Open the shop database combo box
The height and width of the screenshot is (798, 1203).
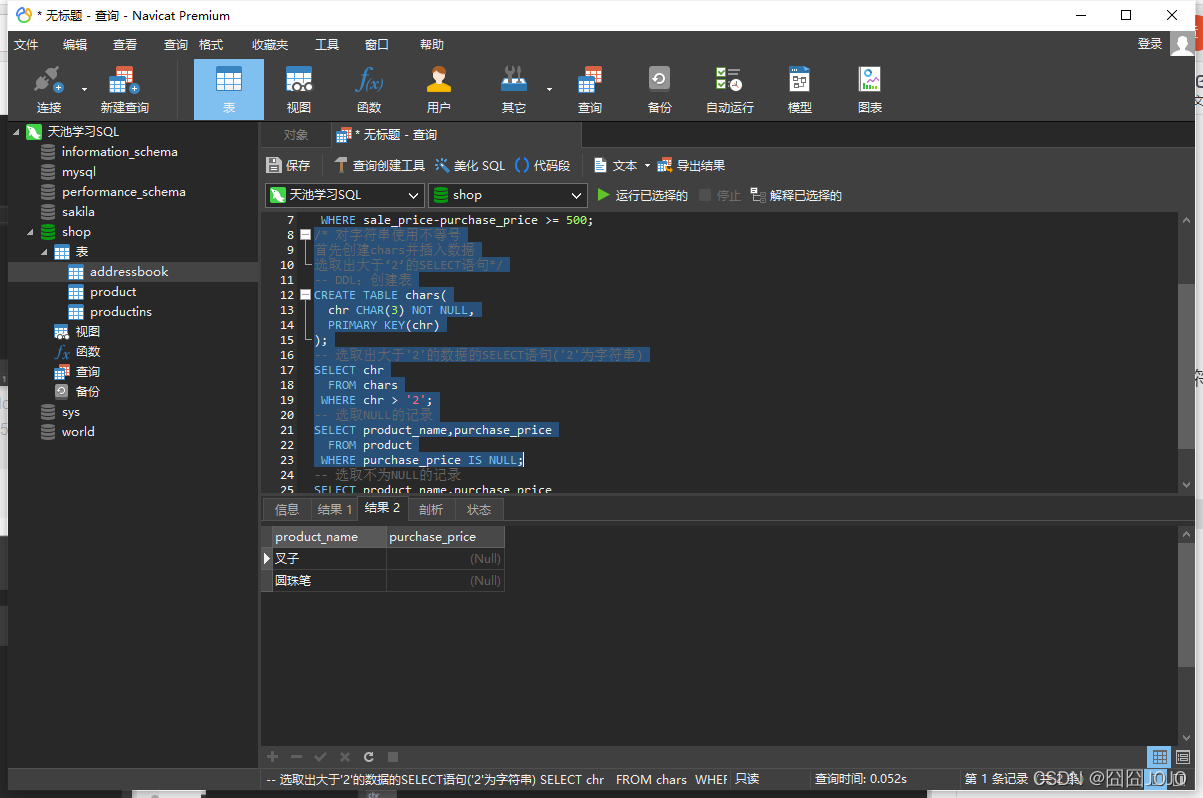(507, 195)
